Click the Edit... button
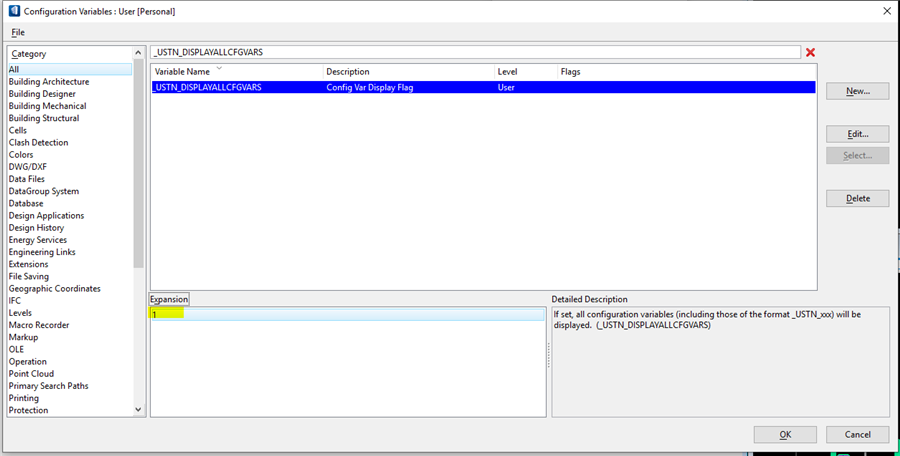 click(858, 134)
